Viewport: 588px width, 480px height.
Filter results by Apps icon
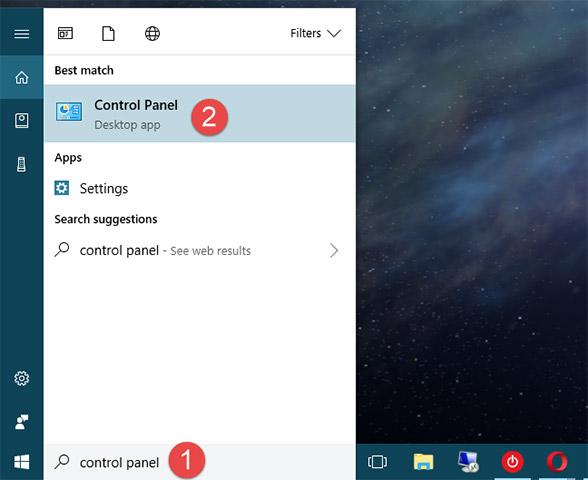[65, 33]
